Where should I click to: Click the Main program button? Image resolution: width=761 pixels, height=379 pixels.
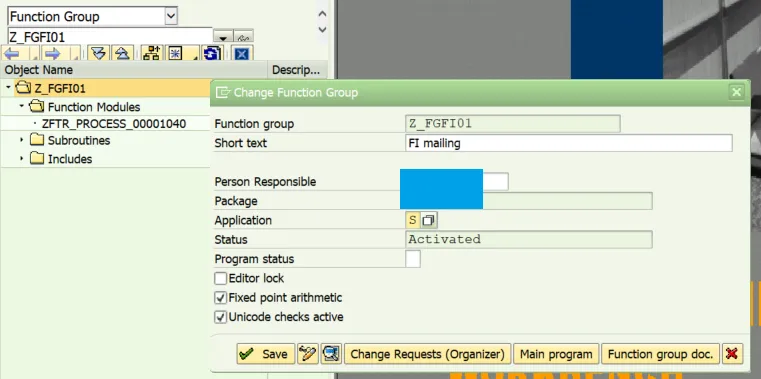(x=556, y=354)
